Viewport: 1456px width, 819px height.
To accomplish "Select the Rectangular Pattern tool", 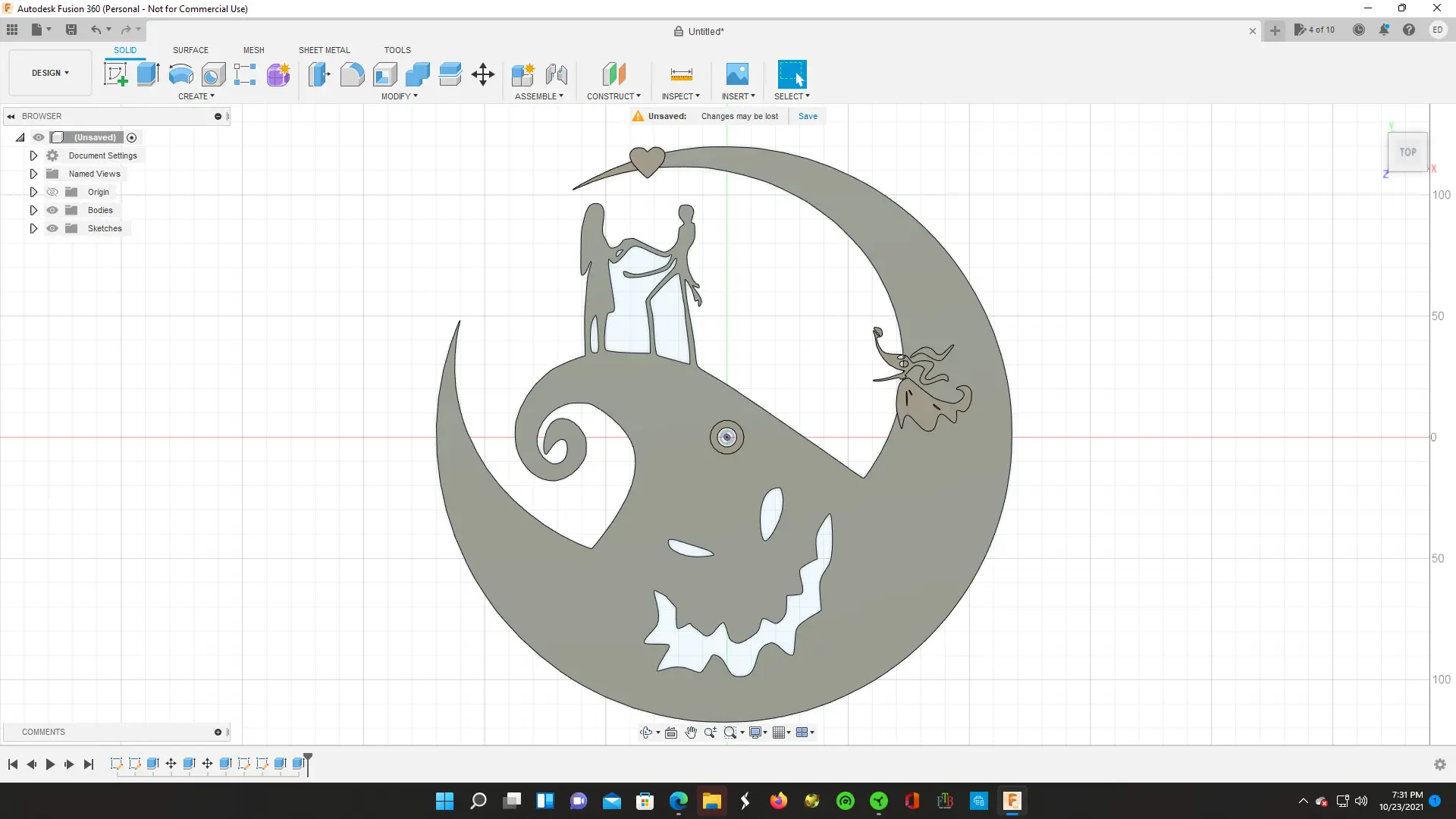I will (245, 74).
